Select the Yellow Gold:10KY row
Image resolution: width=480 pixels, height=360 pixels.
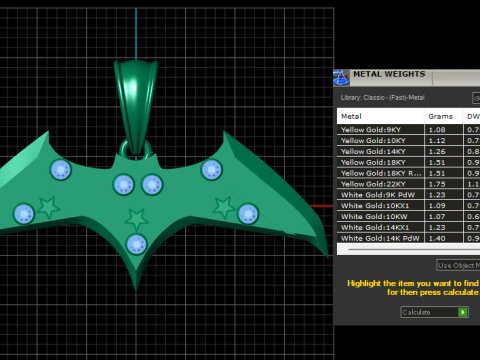[408, 140]
